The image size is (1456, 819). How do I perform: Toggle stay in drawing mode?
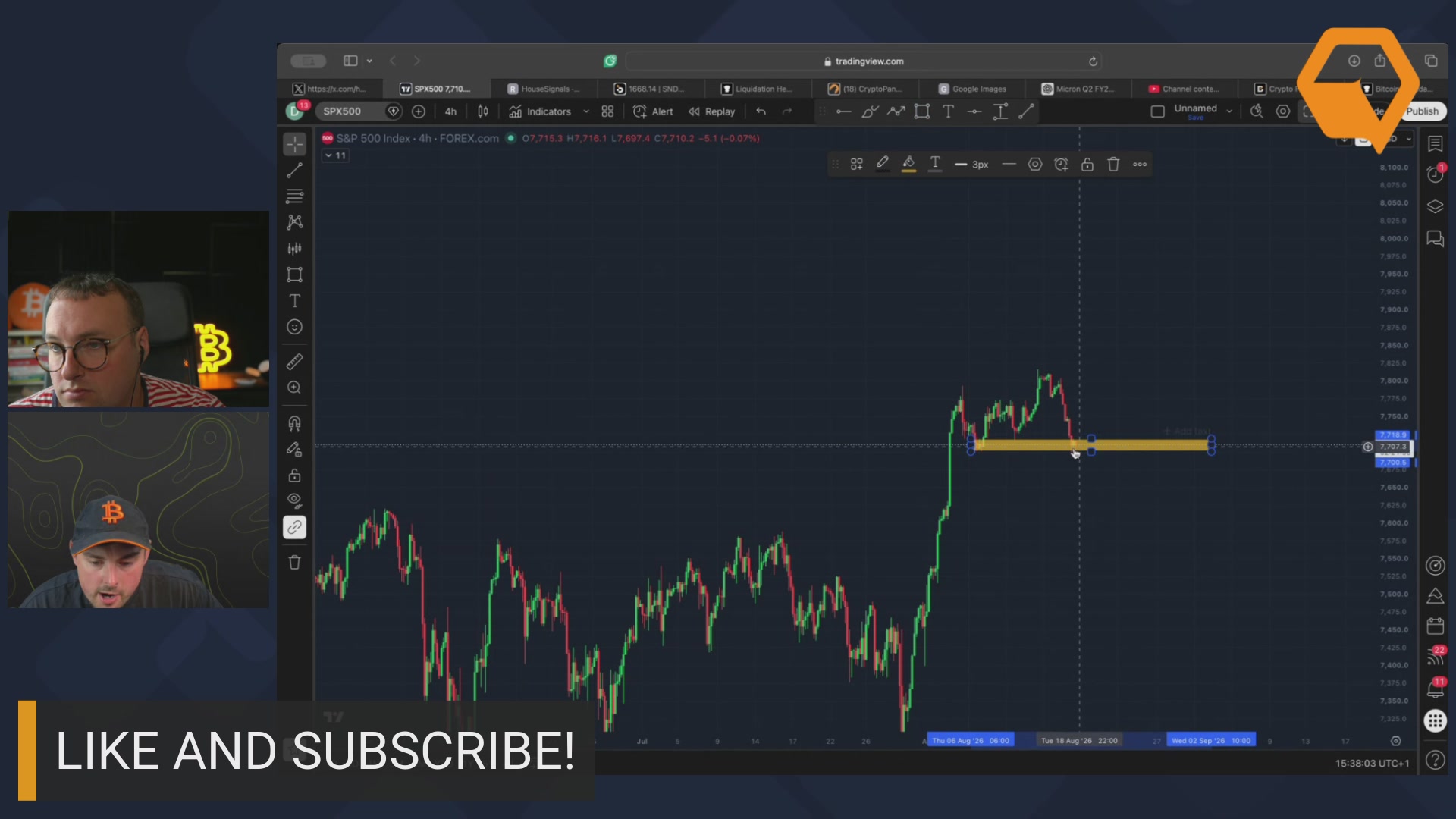(x=294, y=450)
